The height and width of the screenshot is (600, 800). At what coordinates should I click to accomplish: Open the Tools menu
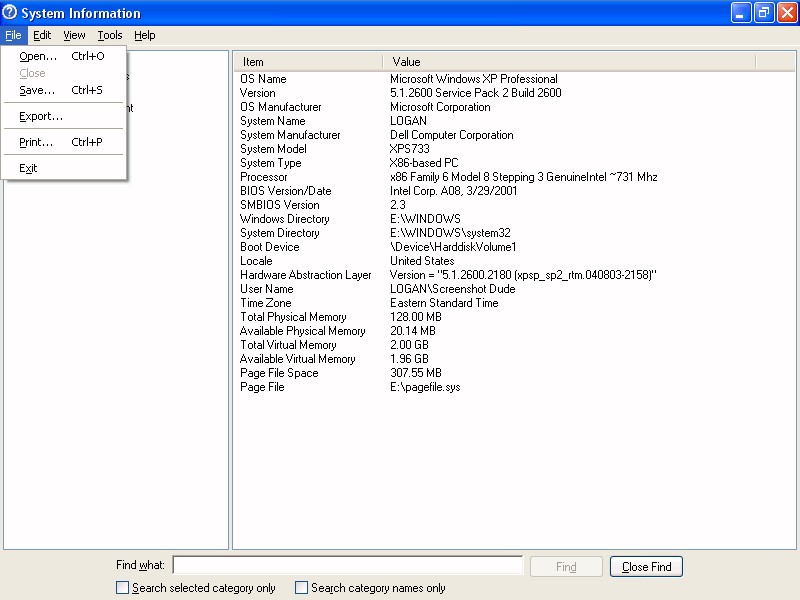(x=110, y=35)
